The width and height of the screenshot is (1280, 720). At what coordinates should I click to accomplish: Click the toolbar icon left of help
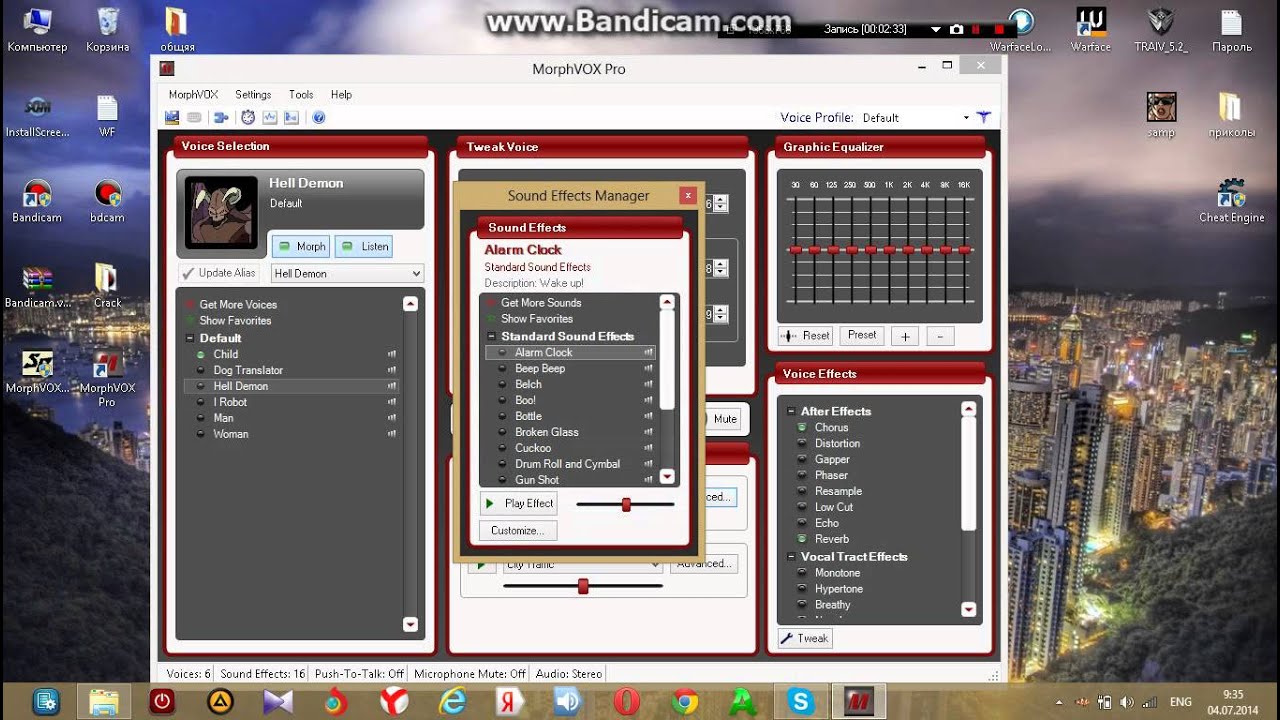point(291,117)
